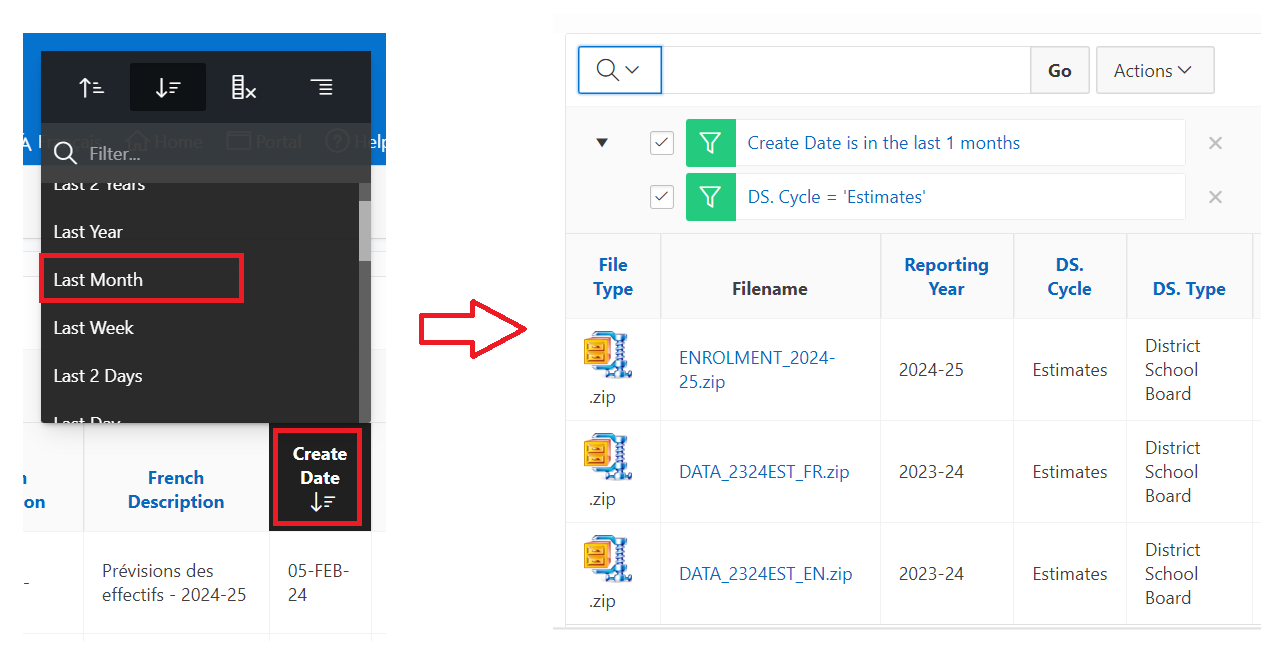Click the Sort Descending icon
Screen dimensions: 1261x651
(x=167, y=87)
